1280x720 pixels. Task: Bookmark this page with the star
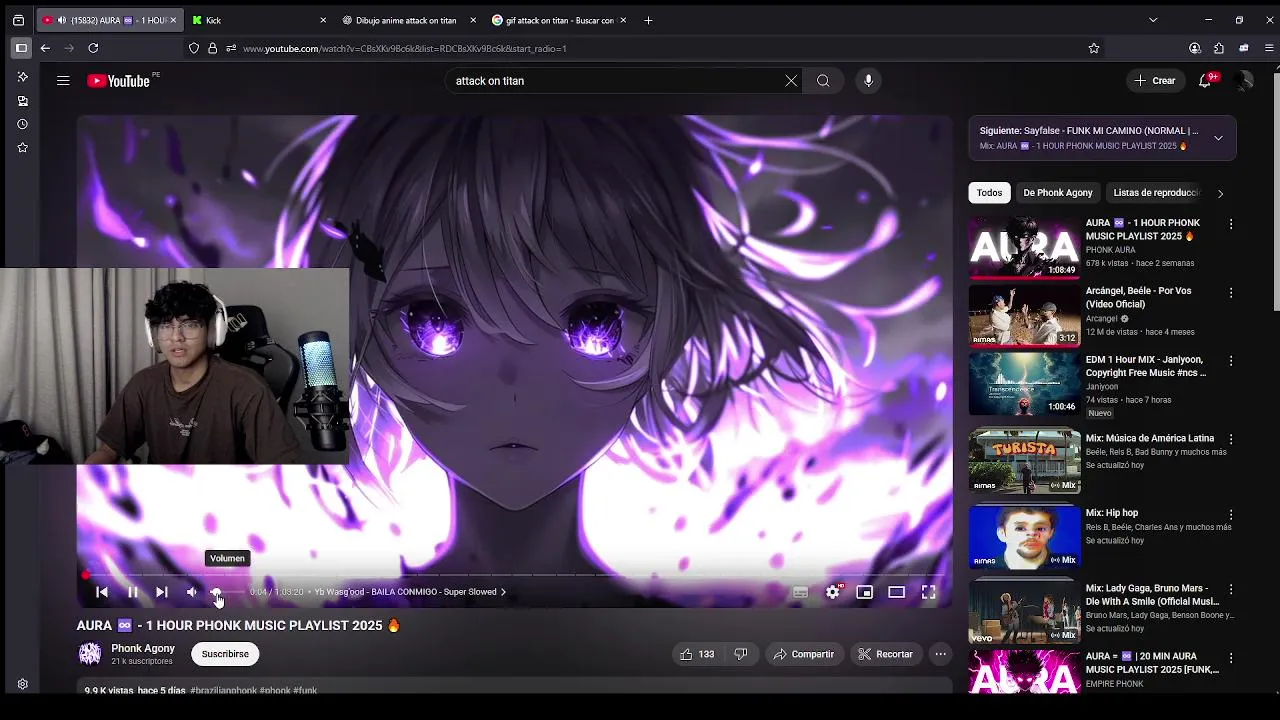point(1094,48)
